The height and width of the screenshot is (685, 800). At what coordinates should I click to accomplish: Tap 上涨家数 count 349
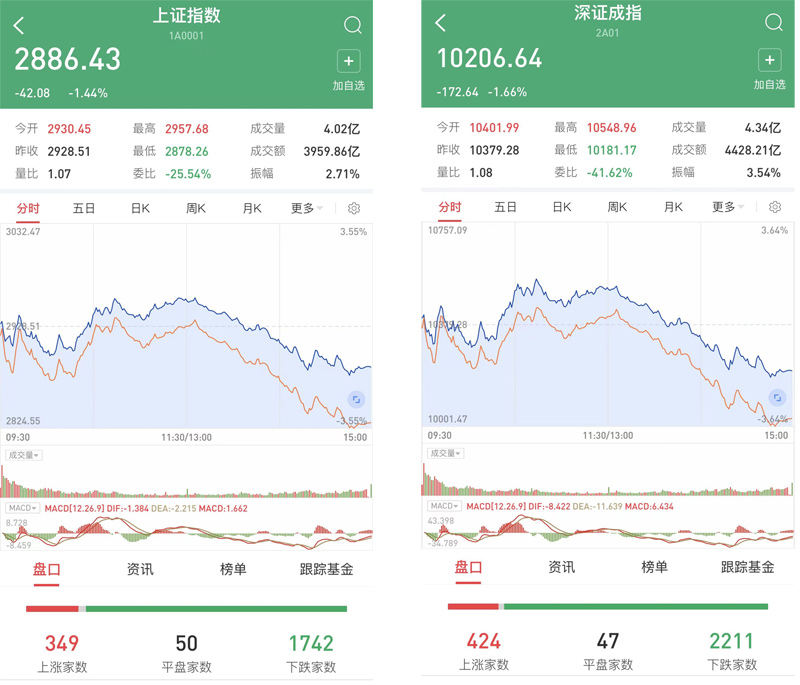coord(62,643)
